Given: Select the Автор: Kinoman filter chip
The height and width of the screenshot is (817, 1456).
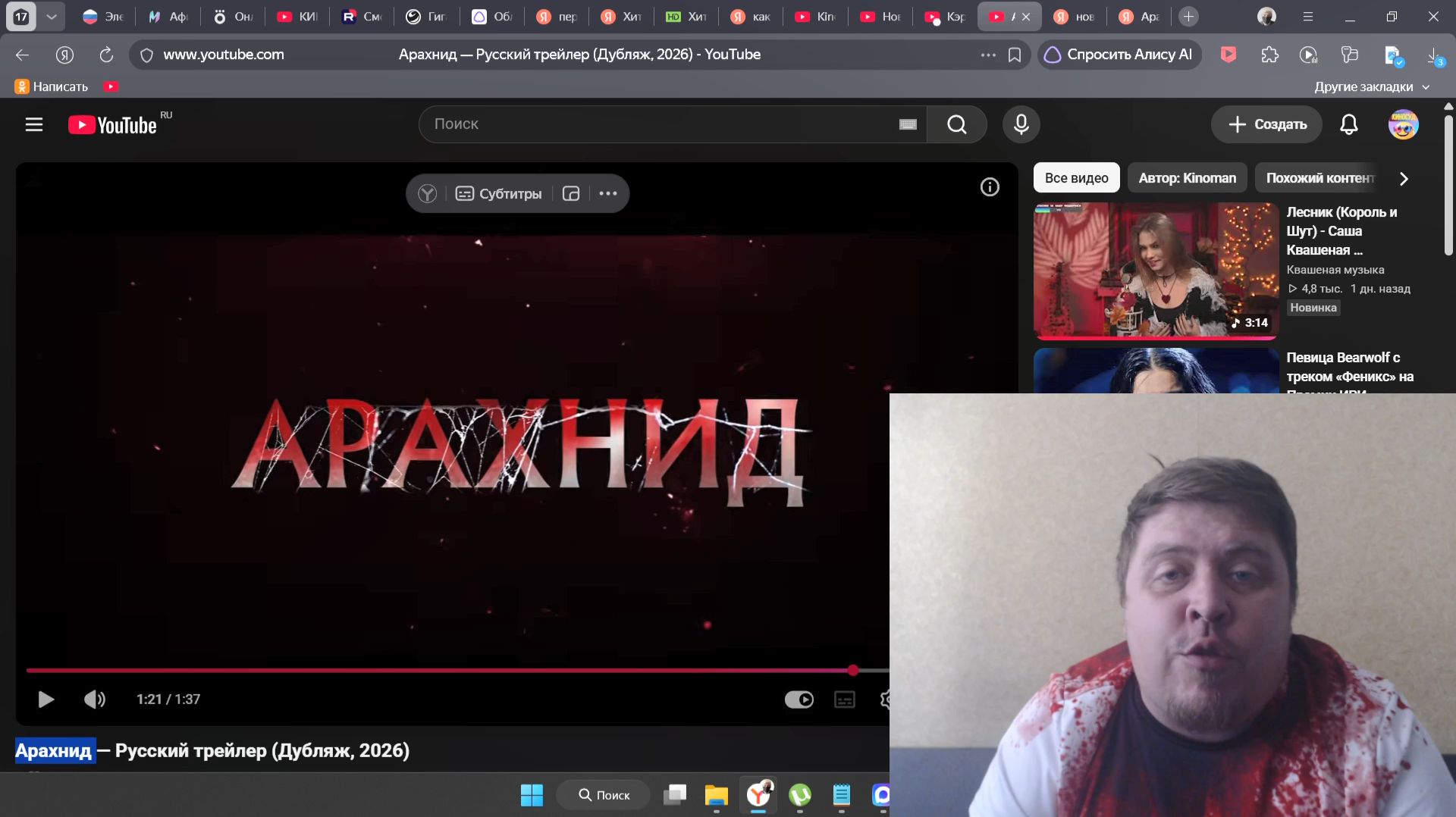Looking at the screenshot, I should (1188, 179).
